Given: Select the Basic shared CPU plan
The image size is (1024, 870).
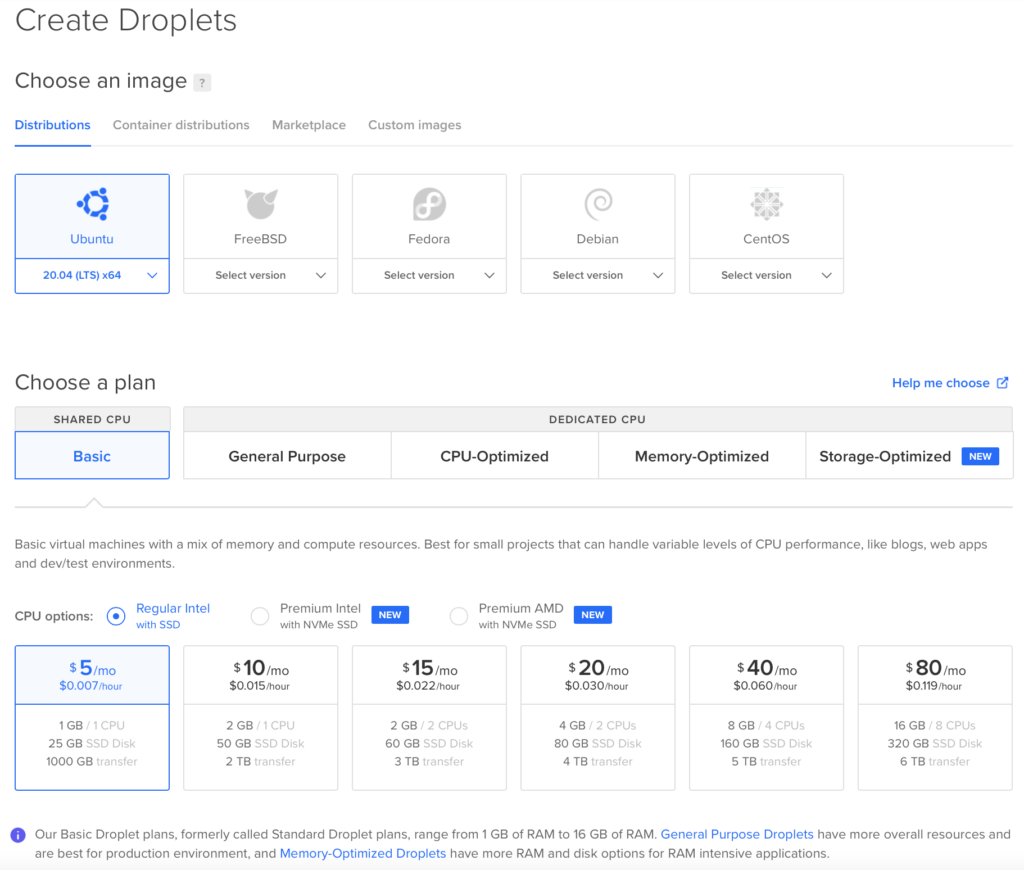Looking at the screenshot, I should (92, 456).
